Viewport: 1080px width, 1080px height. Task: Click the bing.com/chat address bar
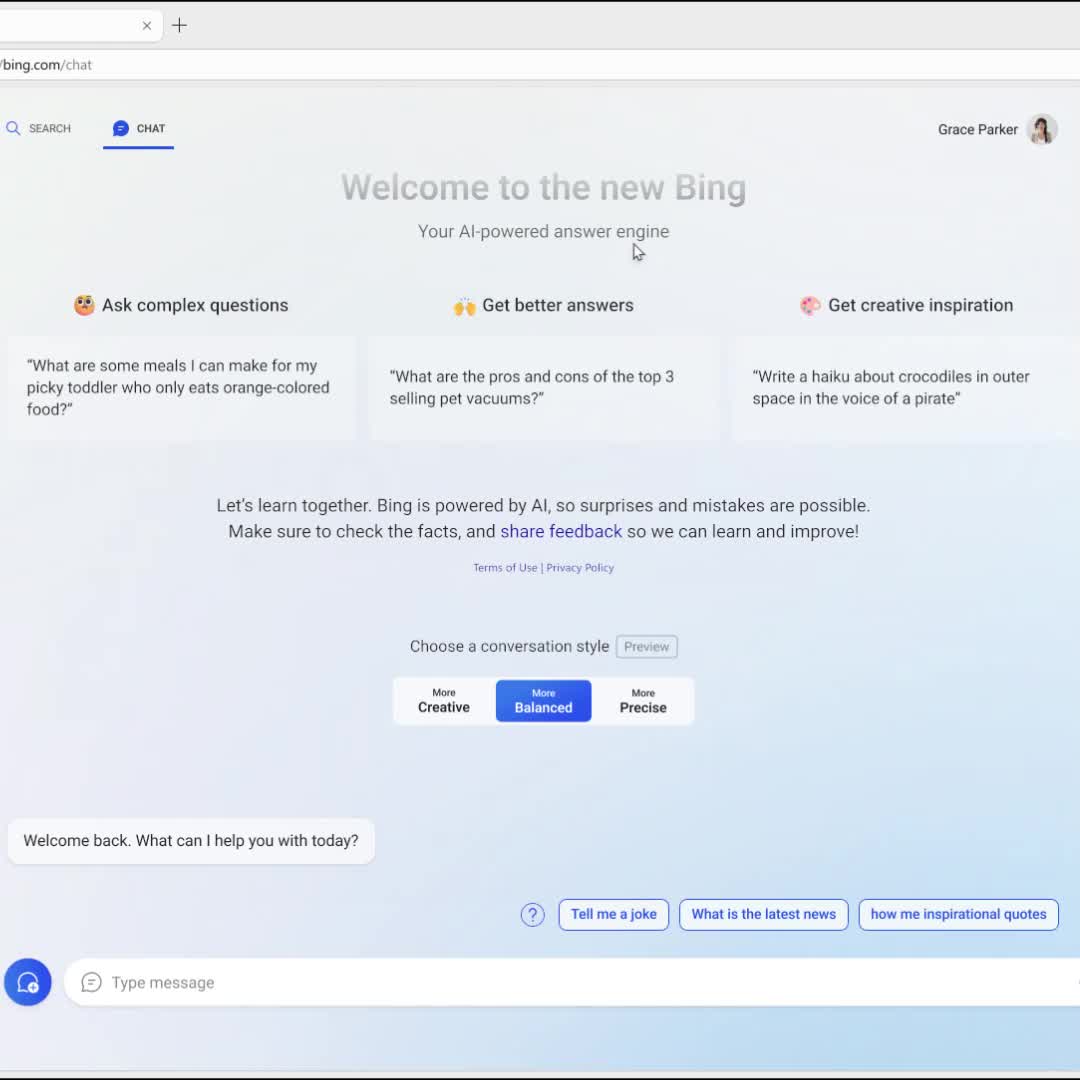[540, 65]
